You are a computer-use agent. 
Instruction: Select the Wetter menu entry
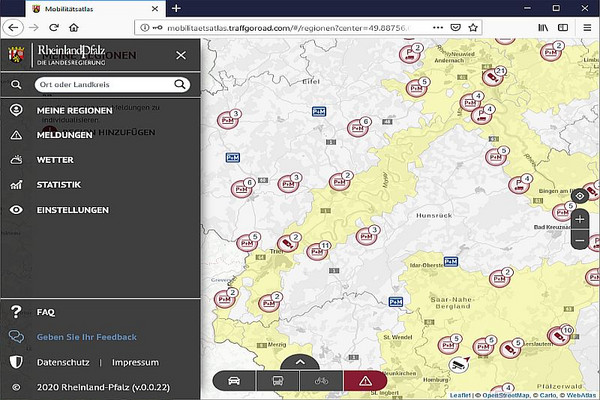(55, 160)
